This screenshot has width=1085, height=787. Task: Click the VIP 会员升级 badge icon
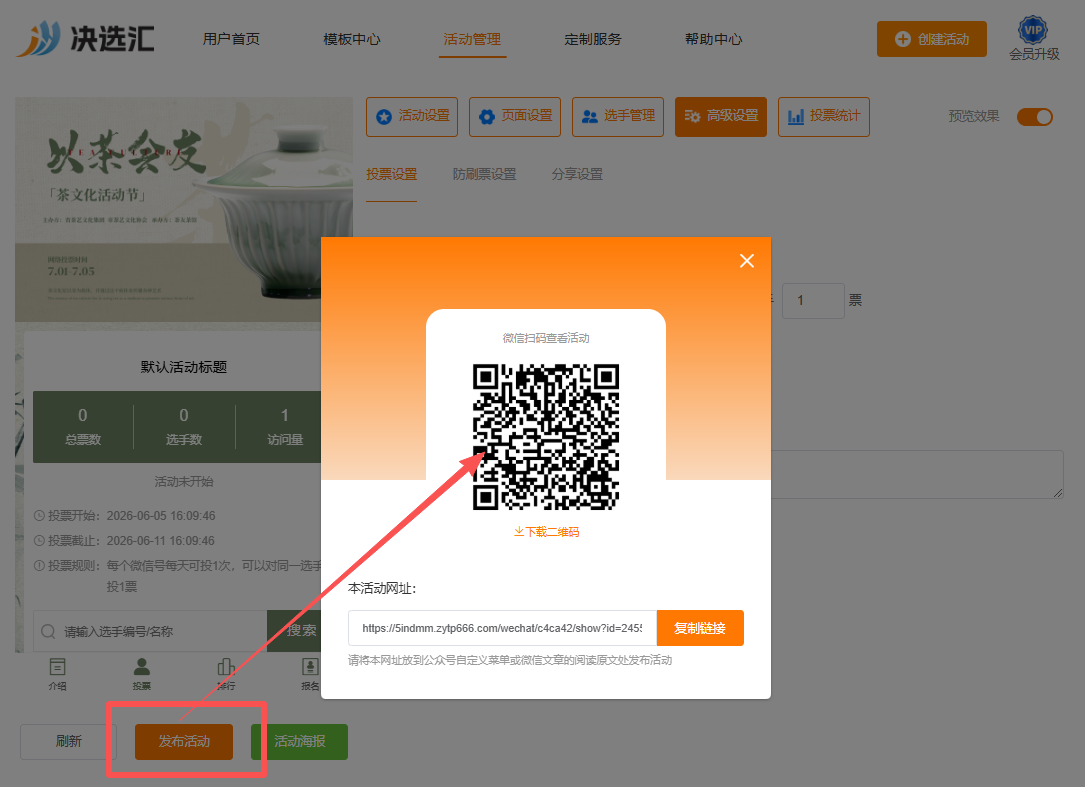pyautogui.click(x=1032, y=30)
